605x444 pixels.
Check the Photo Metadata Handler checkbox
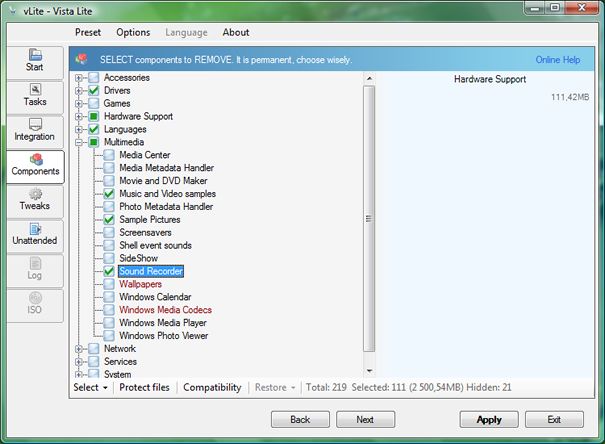click(109, 207)
